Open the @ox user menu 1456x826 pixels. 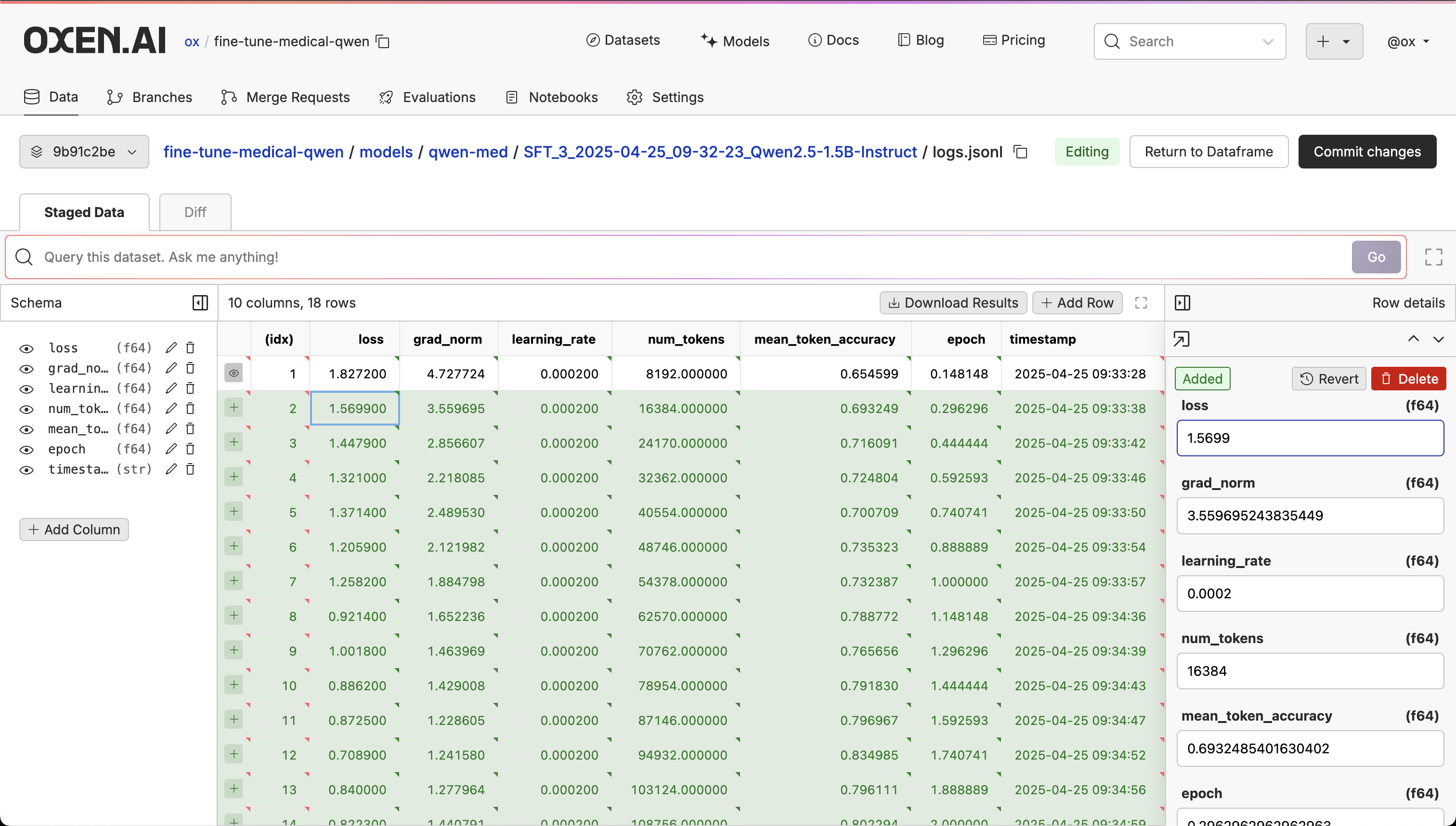(1408, 41)
